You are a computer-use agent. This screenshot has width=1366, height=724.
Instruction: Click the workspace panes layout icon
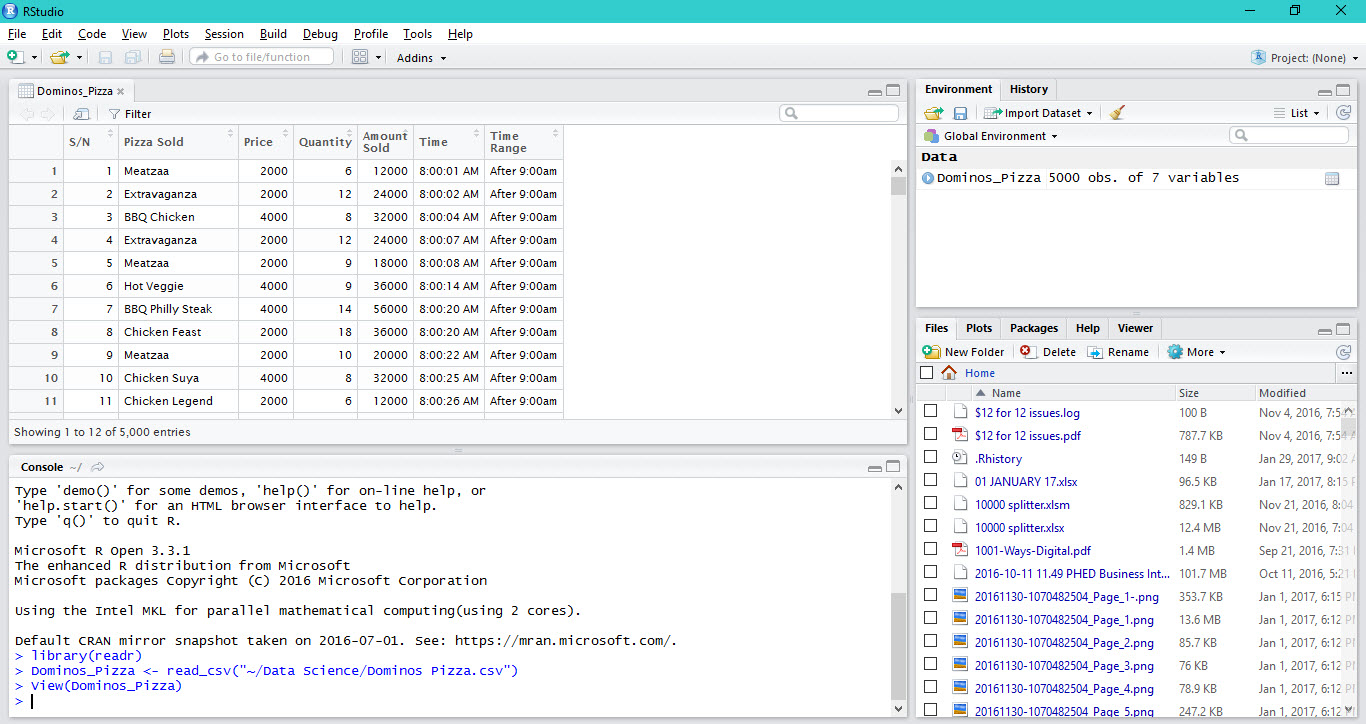click(360, 57)
